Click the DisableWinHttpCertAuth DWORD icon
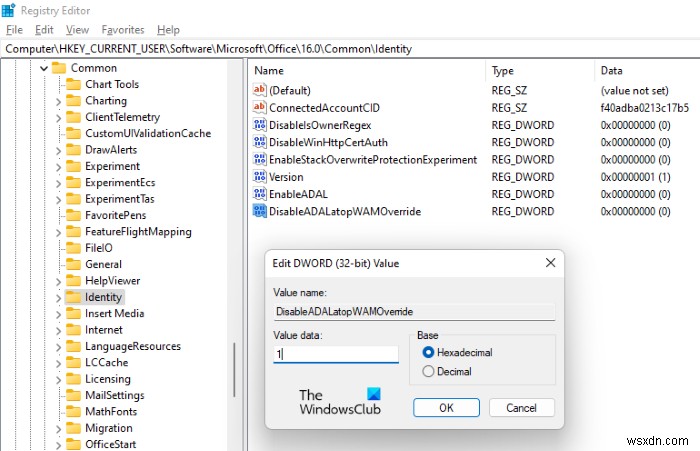Viewport: 700px width, 451px height. click(x=260, y=142)
